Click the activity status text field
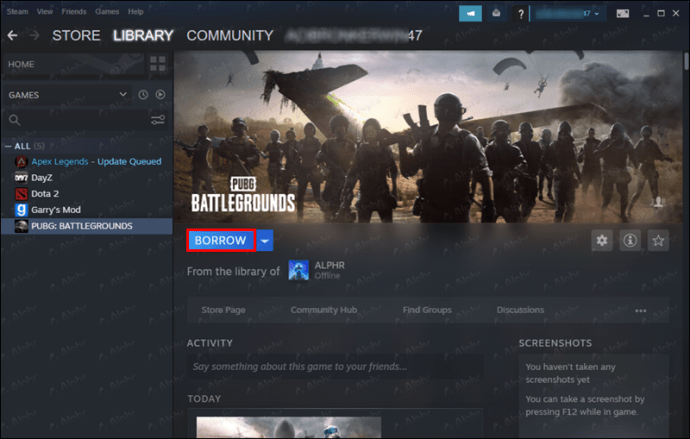 [x=335, y=366]
